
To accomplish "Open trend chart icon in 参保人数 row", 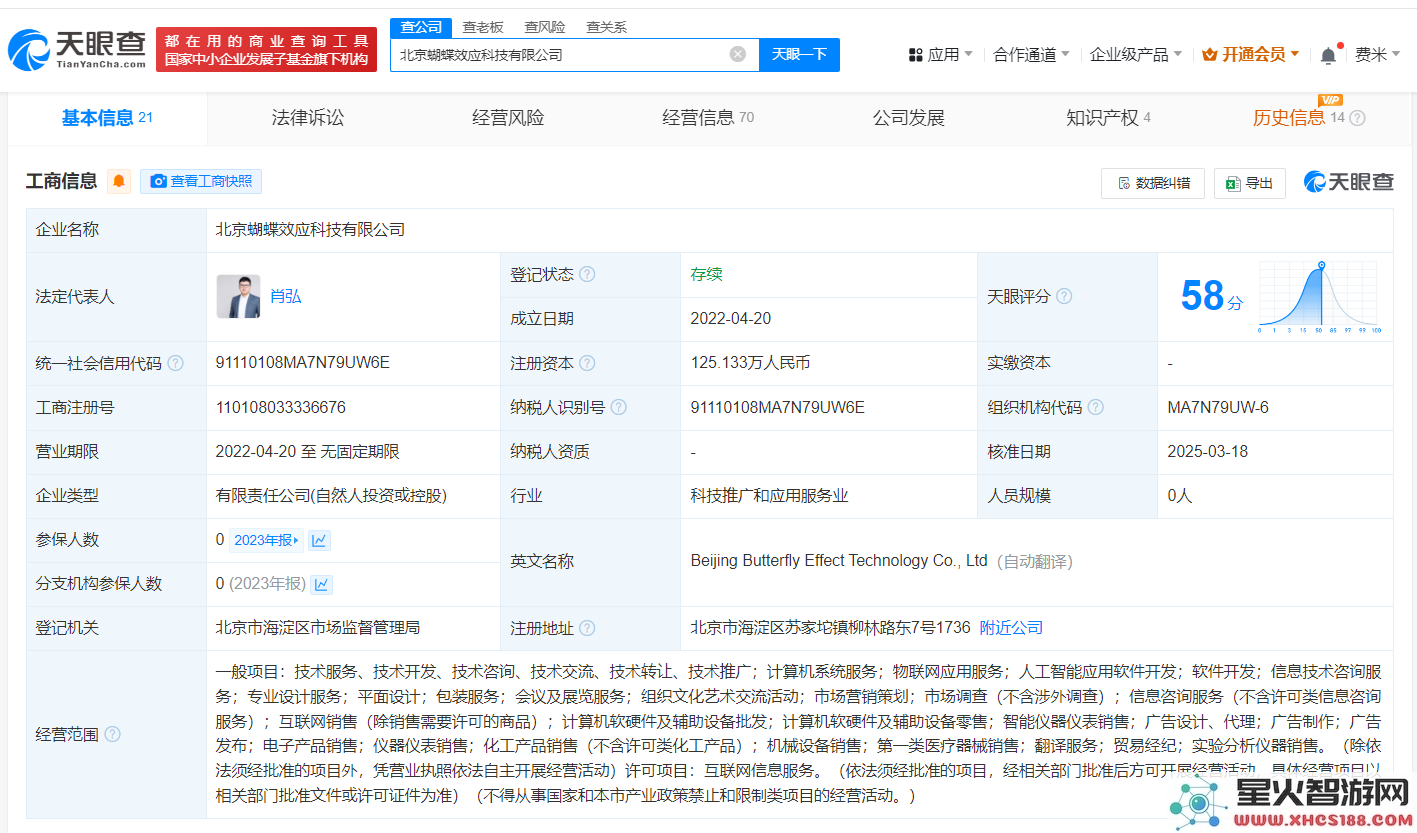I will [x=319, y=540].
